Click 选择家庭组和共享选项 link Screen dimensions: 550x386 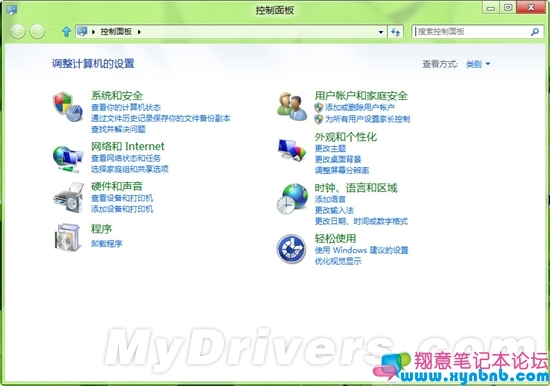[x=130, y=169]
